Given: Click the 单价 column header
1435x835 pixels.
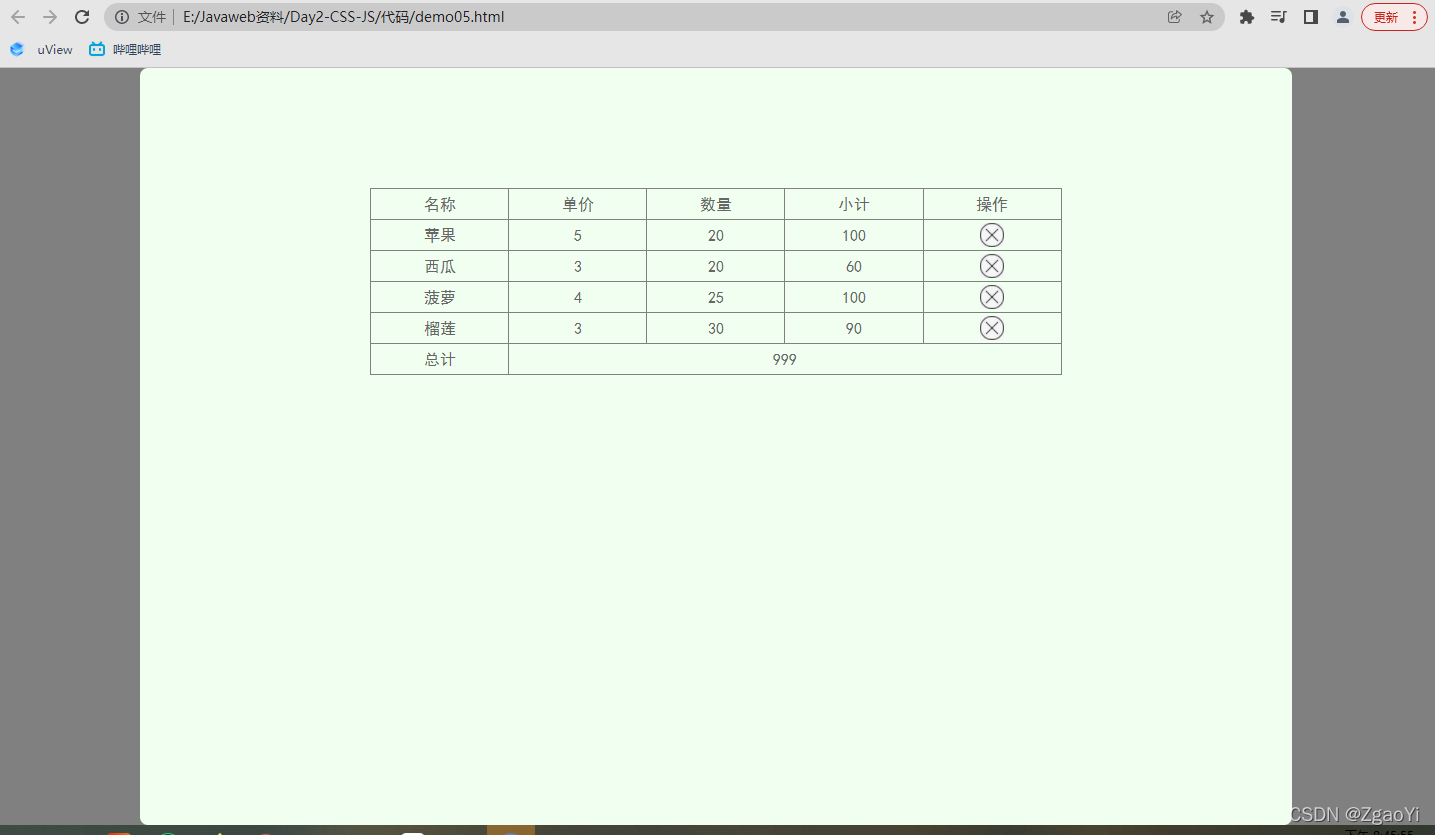Looking at the screenshot, I should (x=577, y=204).
